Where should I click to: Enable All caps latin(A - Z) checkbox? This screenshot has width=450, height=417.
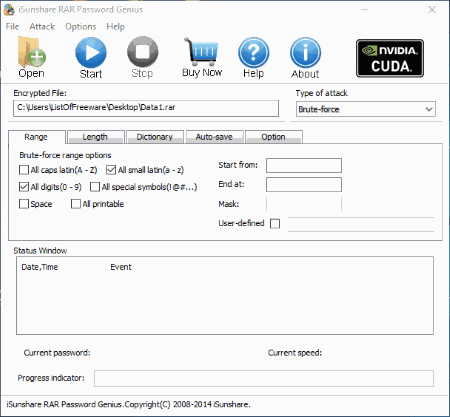point(24,170)
